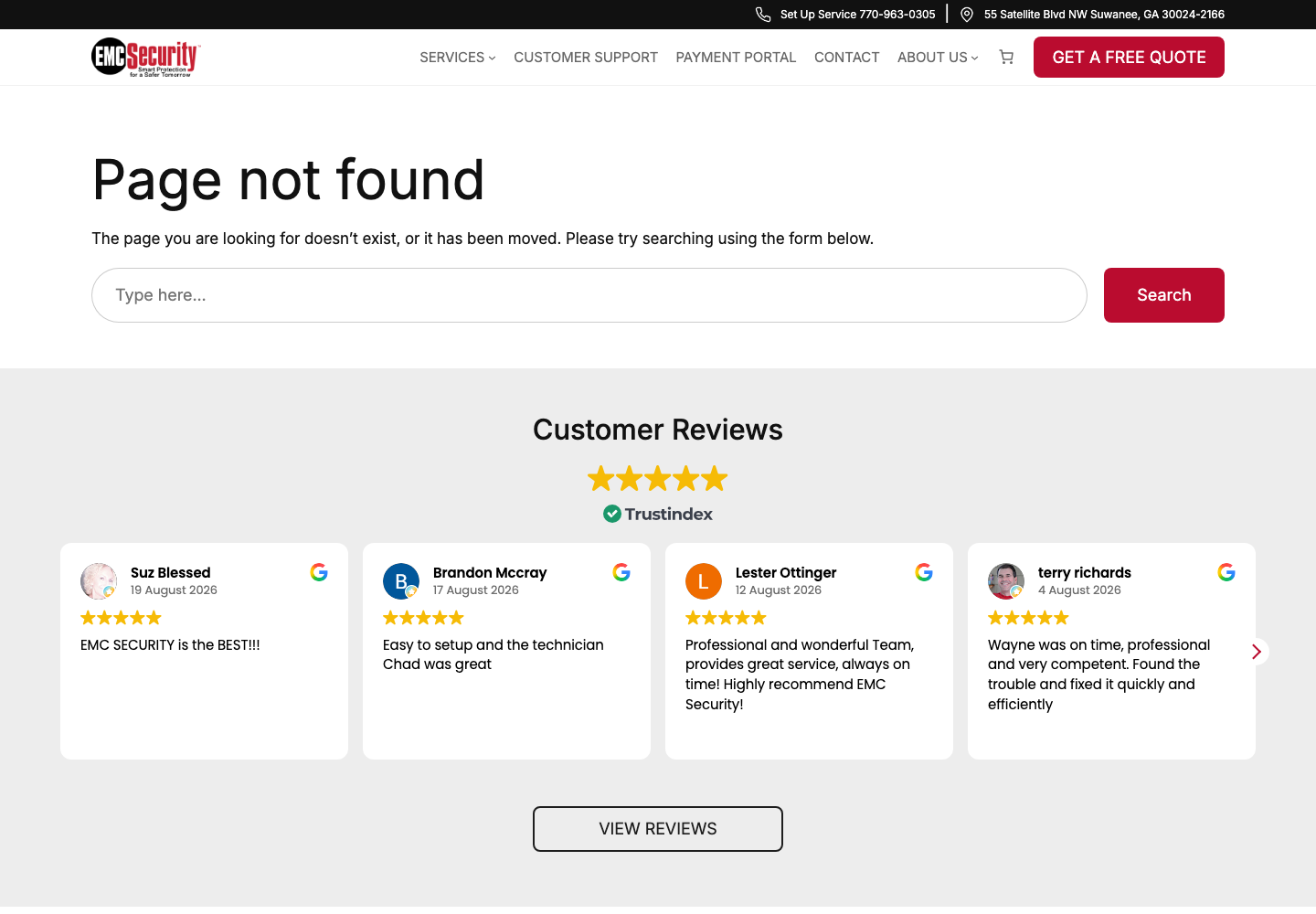Click the Google icon on terry richards review
Screen dimensions: 1316x914
[x=1226, y=572]
